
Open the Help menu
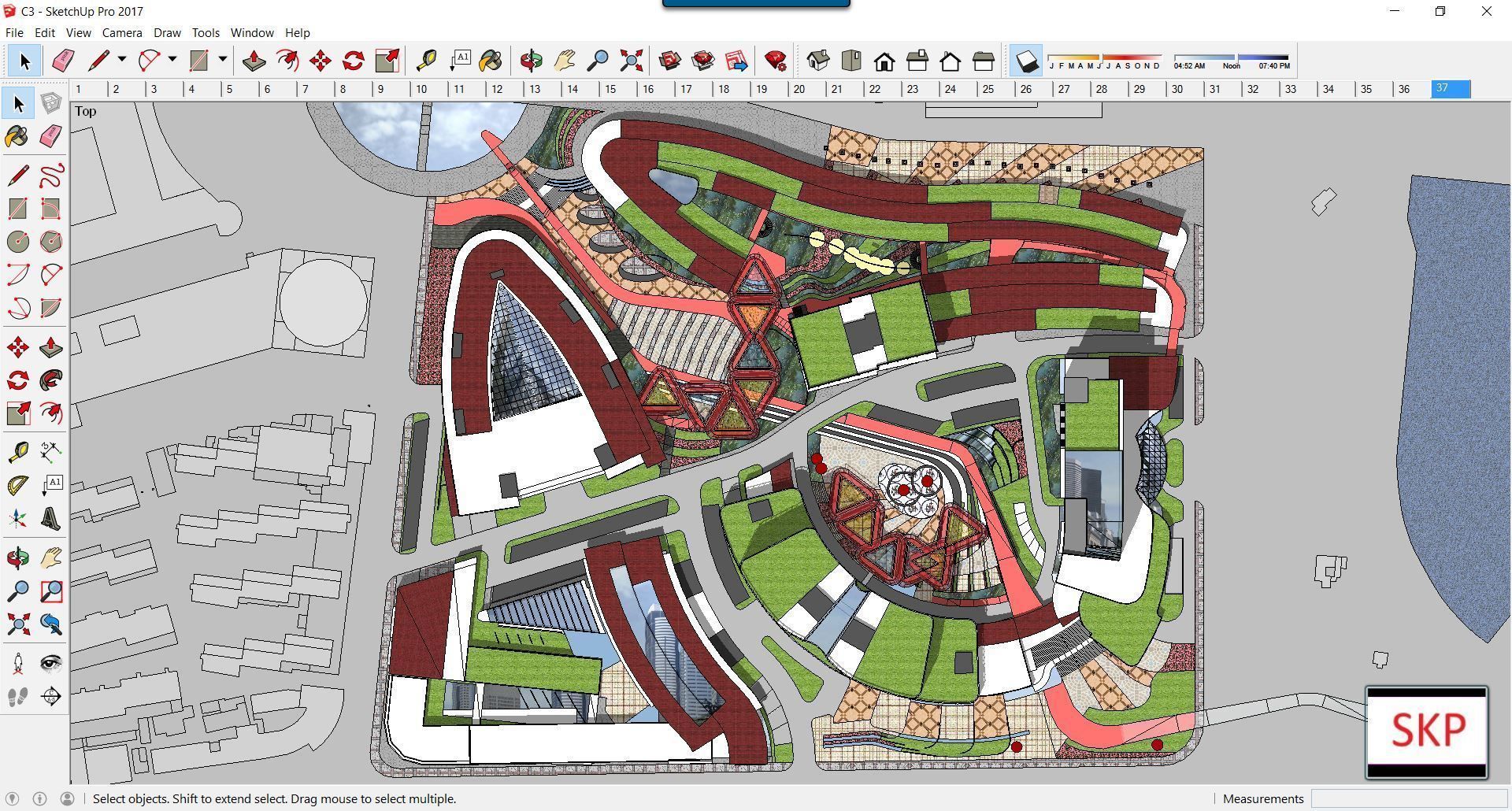tap(297, 32)
